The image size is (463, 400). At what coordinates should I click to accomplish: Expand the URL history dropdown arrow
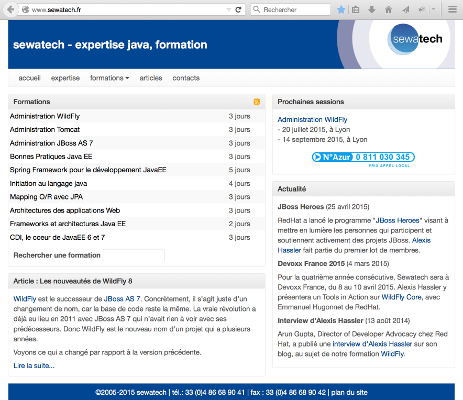tap(229, 10)
